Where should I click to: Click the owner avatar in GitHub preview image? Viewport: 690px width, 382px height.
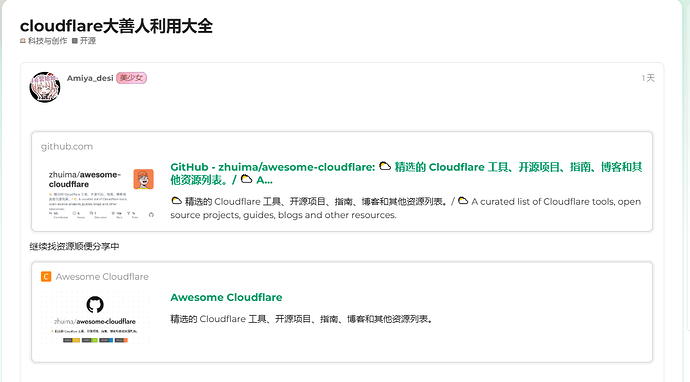[x=143, y=179]
